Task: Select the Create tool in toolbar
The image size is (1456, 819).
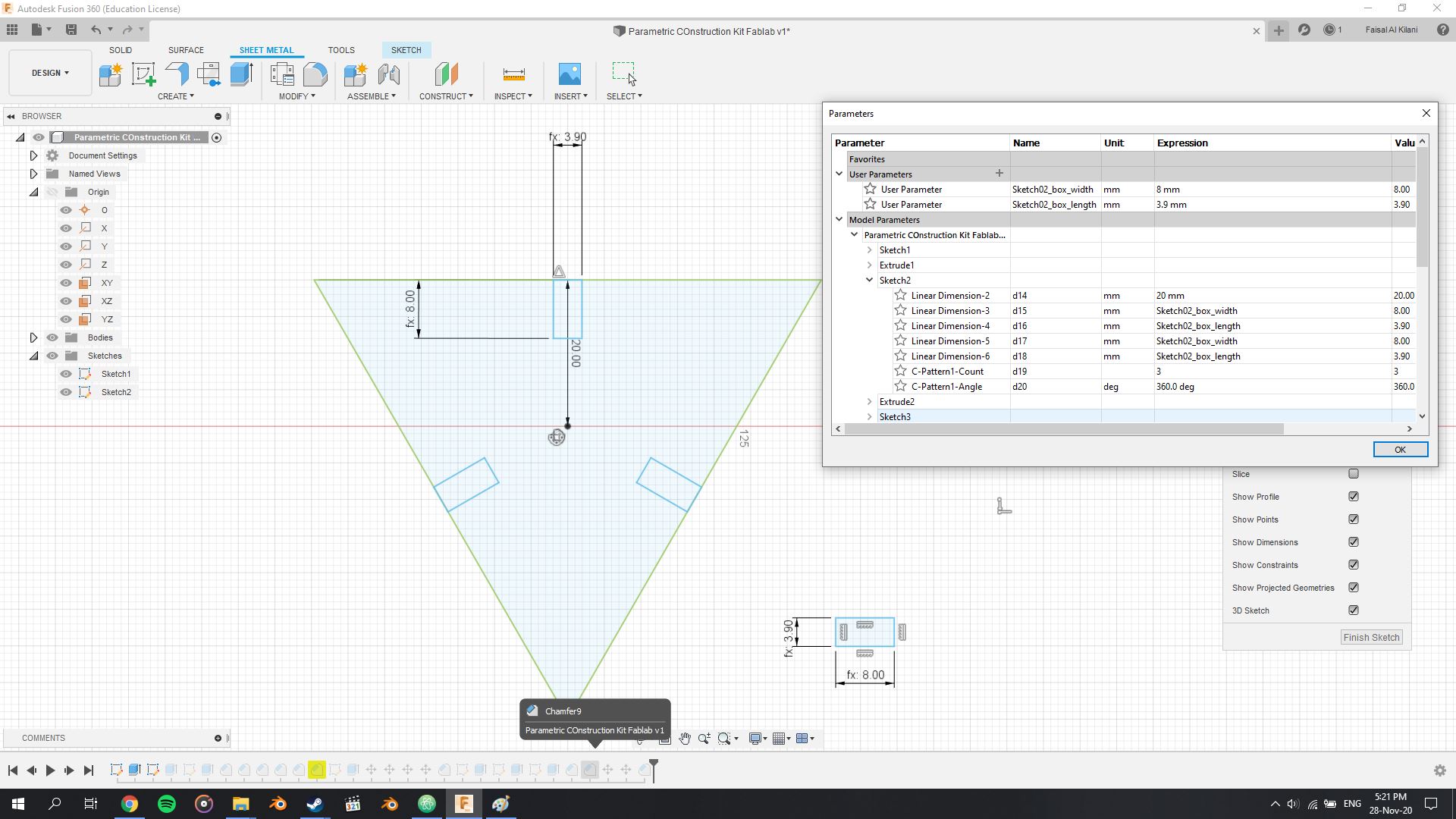Action: point(176,96)
